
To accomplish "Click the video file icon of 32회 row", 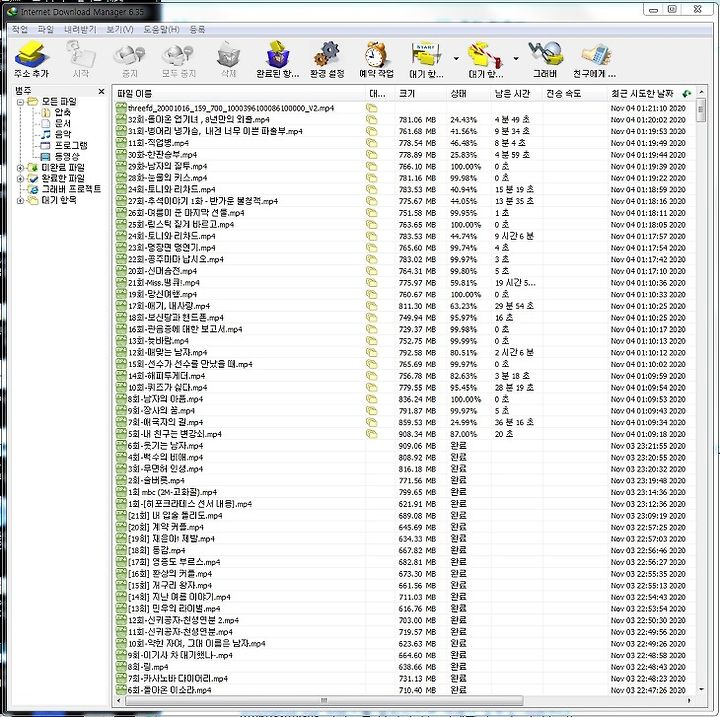I will (x=121, y=119).
